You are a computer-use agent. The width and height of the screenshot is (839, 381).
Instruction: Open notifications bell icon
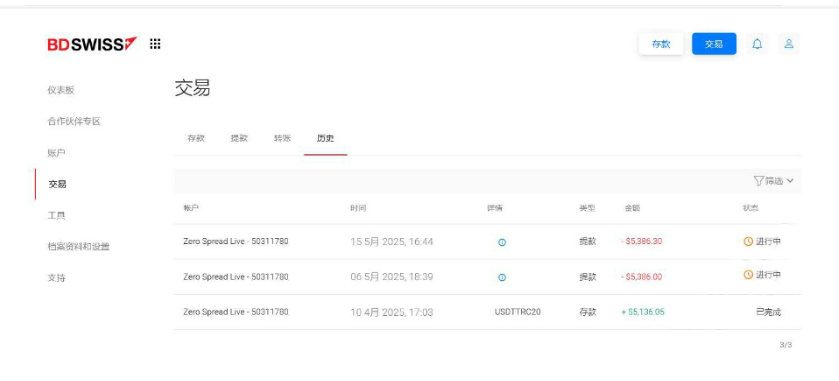(757, 44)
